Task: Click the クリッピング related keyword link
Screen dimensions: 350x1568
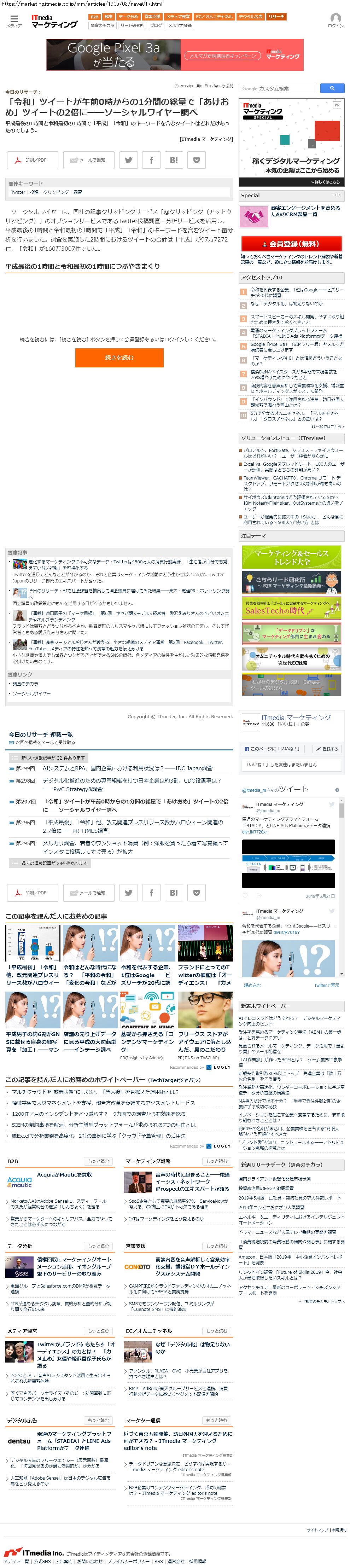Action: pyautogui.click(x=56, y=192)
